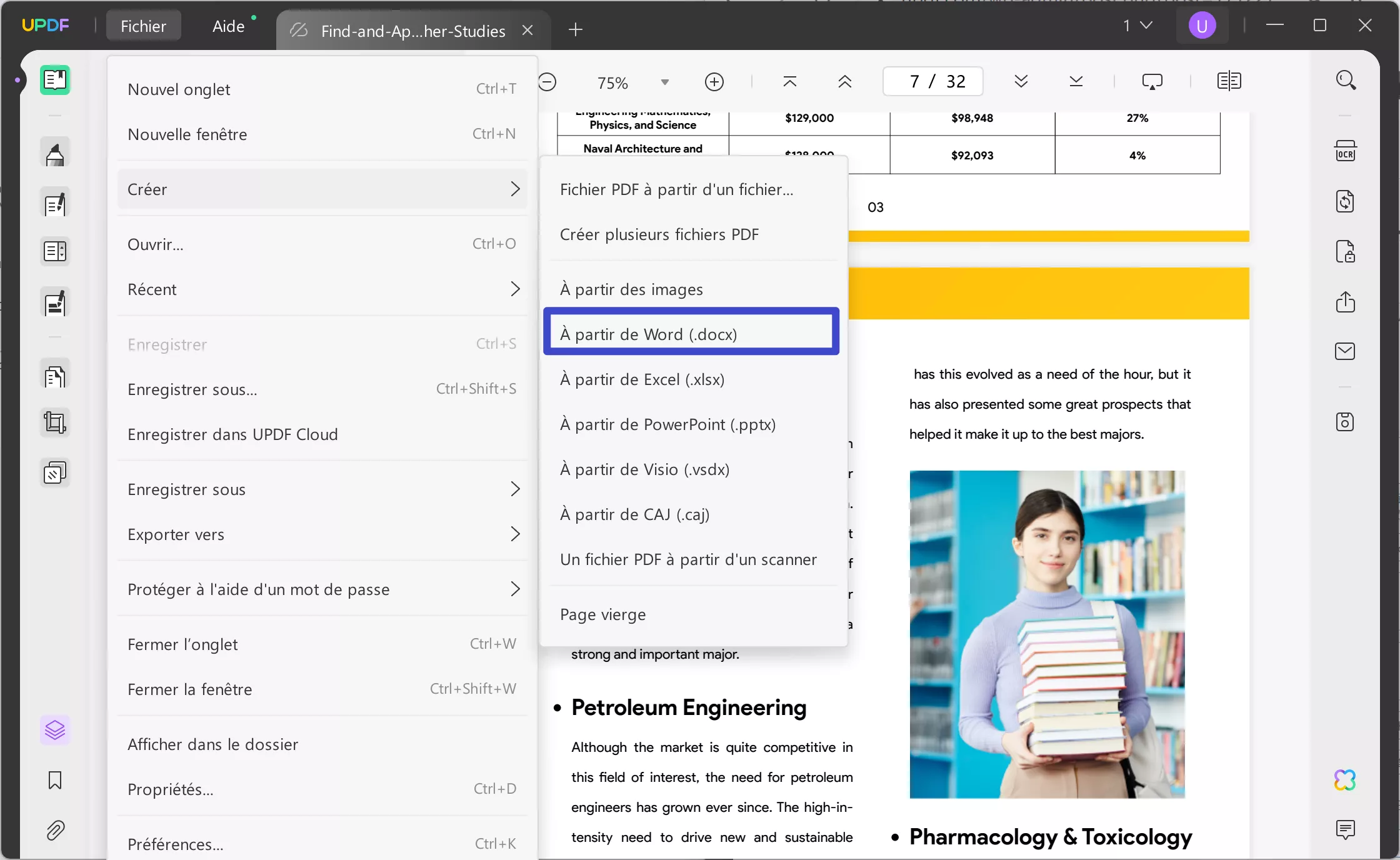This screenshot has width=1400, height=860.
Task: Close the Find-and-Ap...her-Studies tab
Action: [x=527, y=30]
